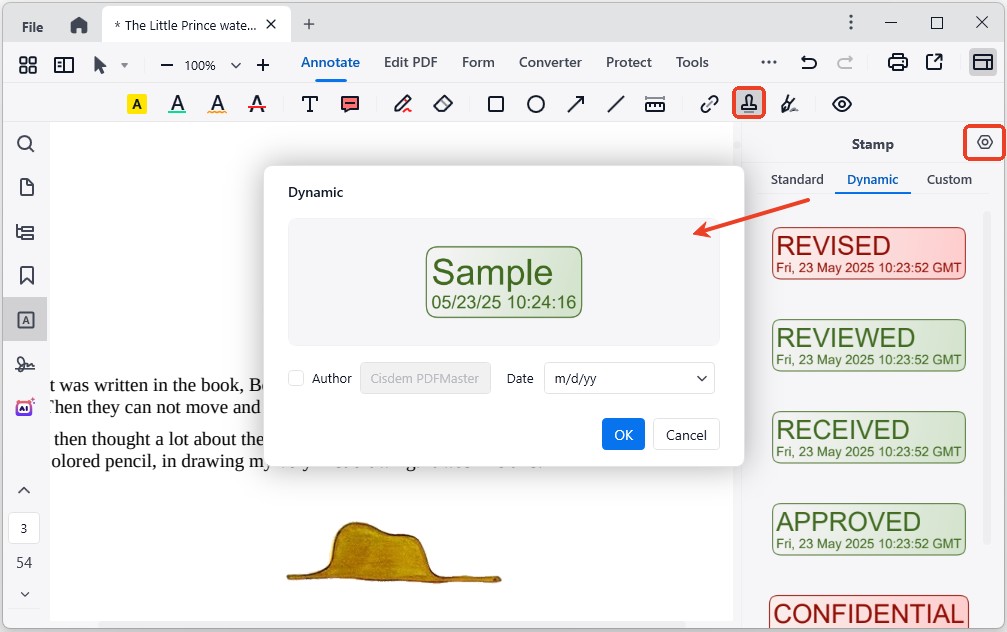Screen dimensions: 1007x632
Task: Expand the cursor tool dropdown arrow
Action: point(125,65)
